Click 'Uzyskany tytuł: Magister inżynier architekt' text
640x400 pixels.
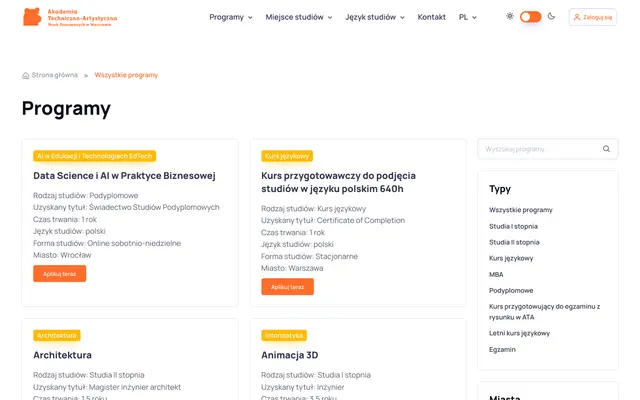pyautogui.click(x=107, y=387)
